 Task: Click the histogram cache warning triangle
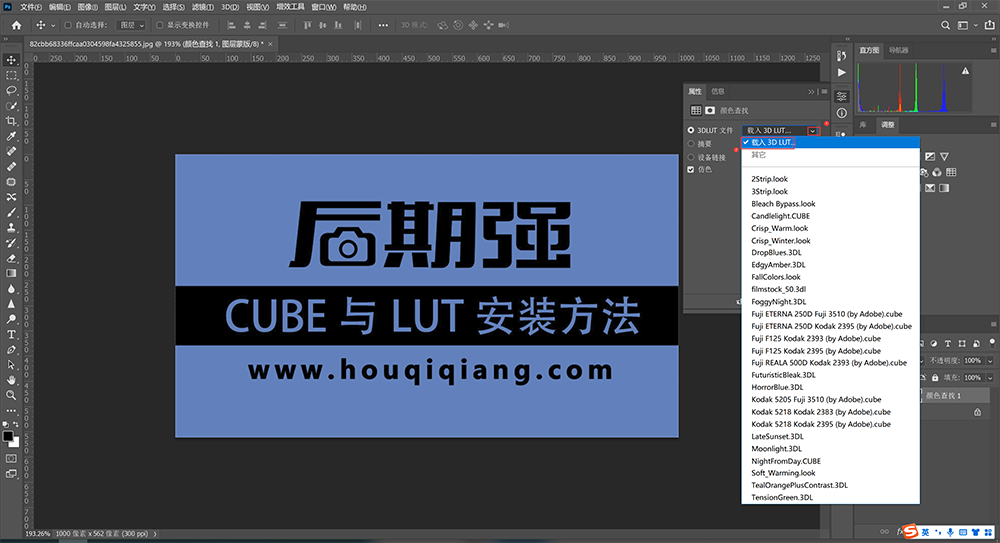pos(965,71)
